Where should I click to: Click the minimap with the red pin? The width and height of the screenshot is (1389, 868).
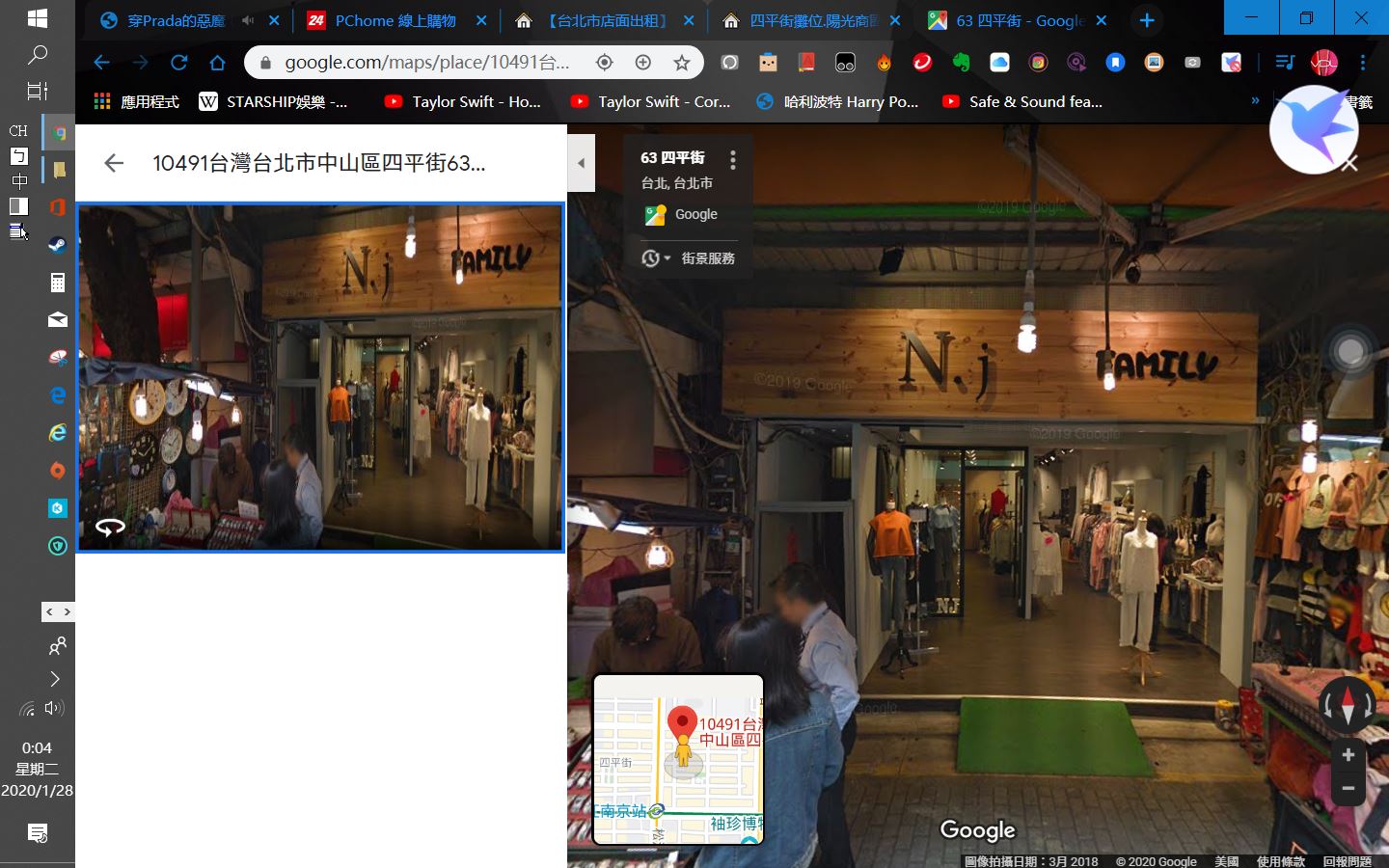[x=678, y=759]
